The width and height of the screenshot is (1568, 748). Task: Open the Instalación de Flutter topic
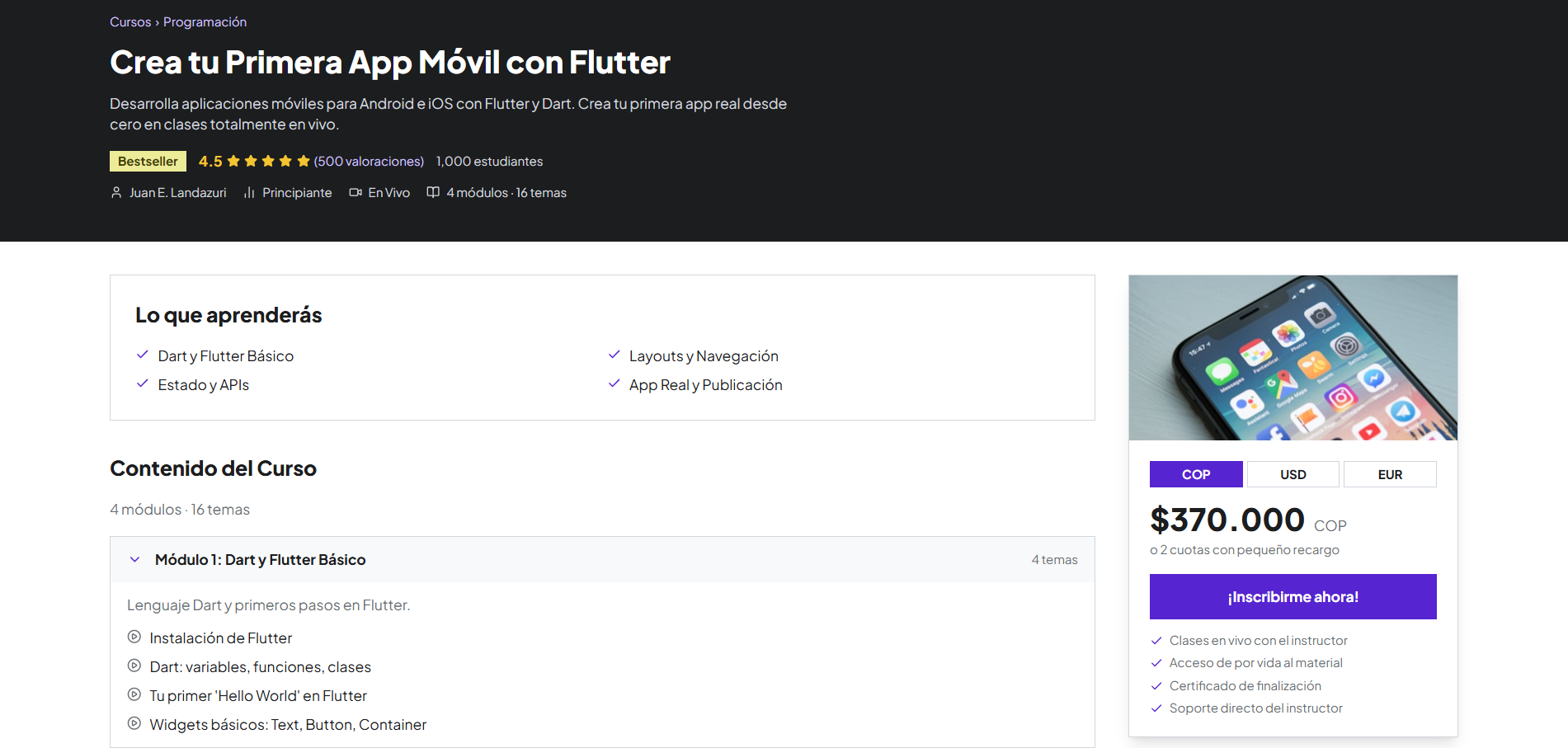(221, 638)
